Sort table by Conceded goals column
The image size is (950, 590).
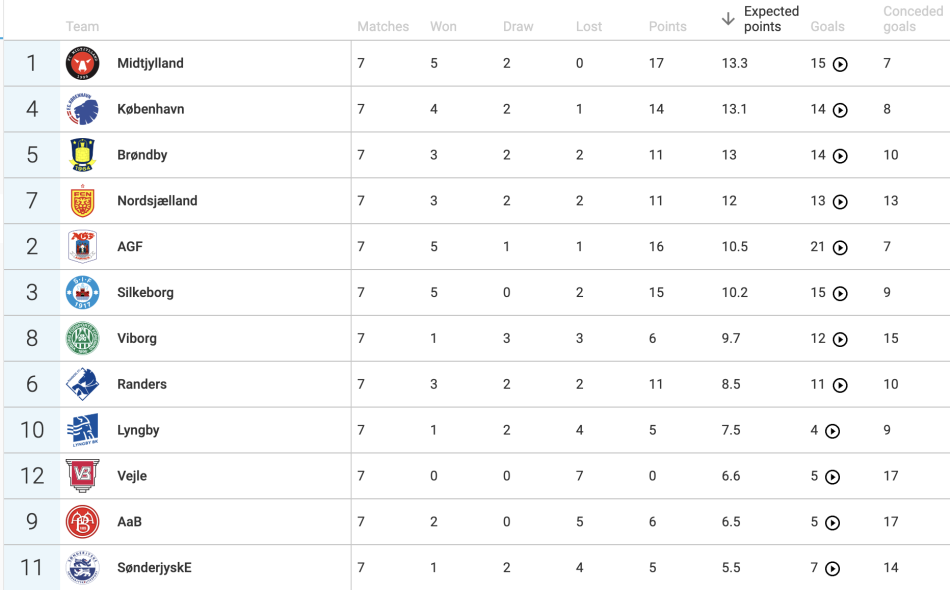(x=912, y=19)
